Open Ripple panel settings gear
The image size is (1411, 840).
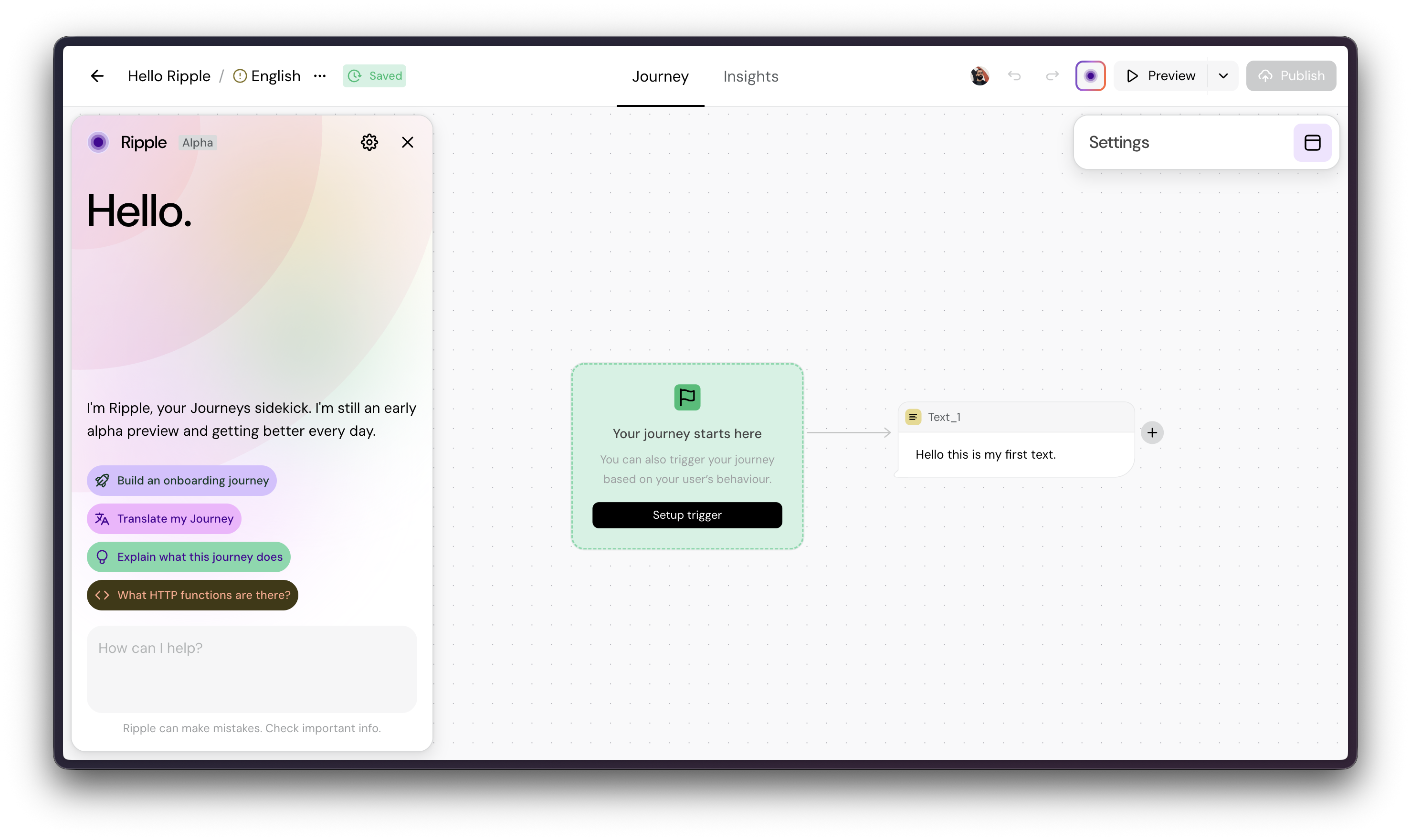pyautogui.click(x=369, y=142)
